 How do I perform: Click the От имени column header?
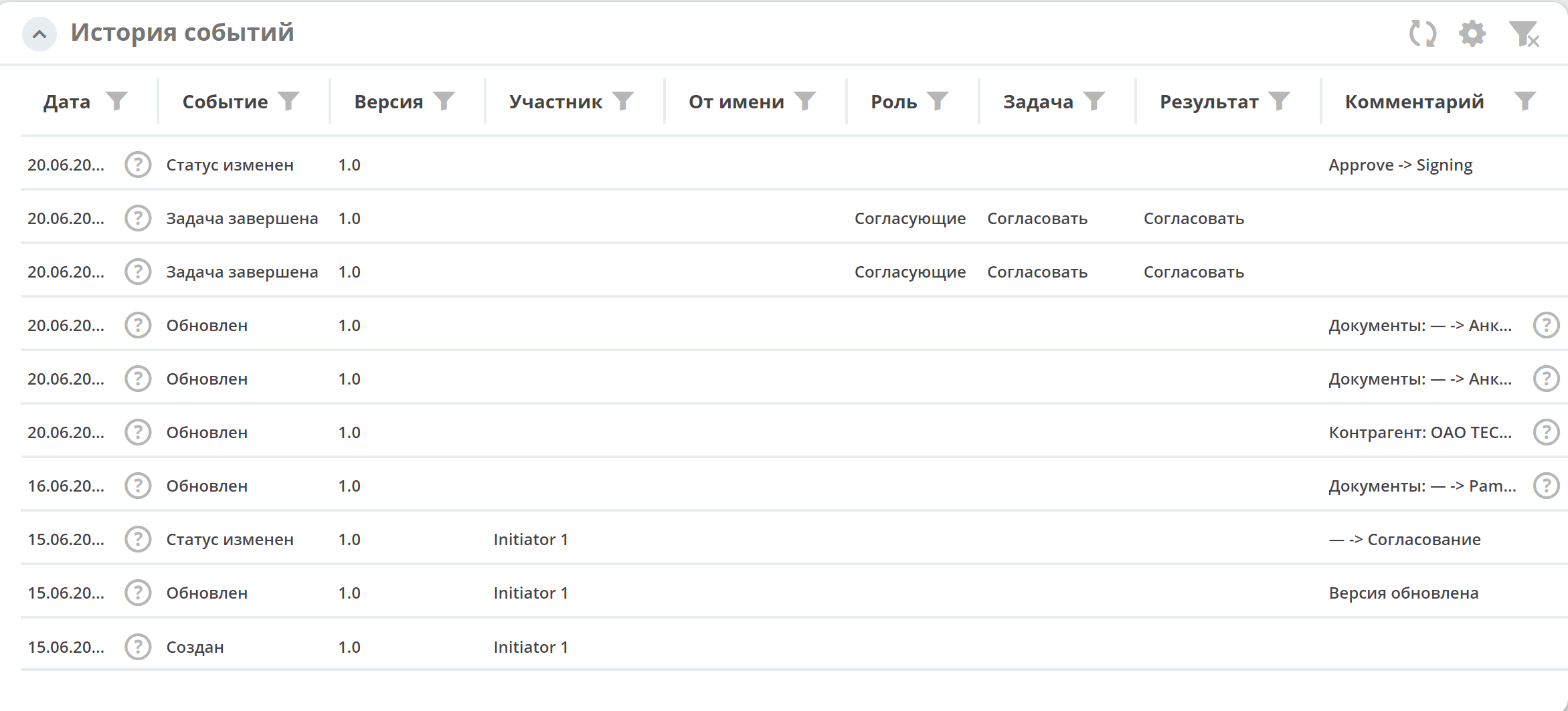[x=736, y=102]
